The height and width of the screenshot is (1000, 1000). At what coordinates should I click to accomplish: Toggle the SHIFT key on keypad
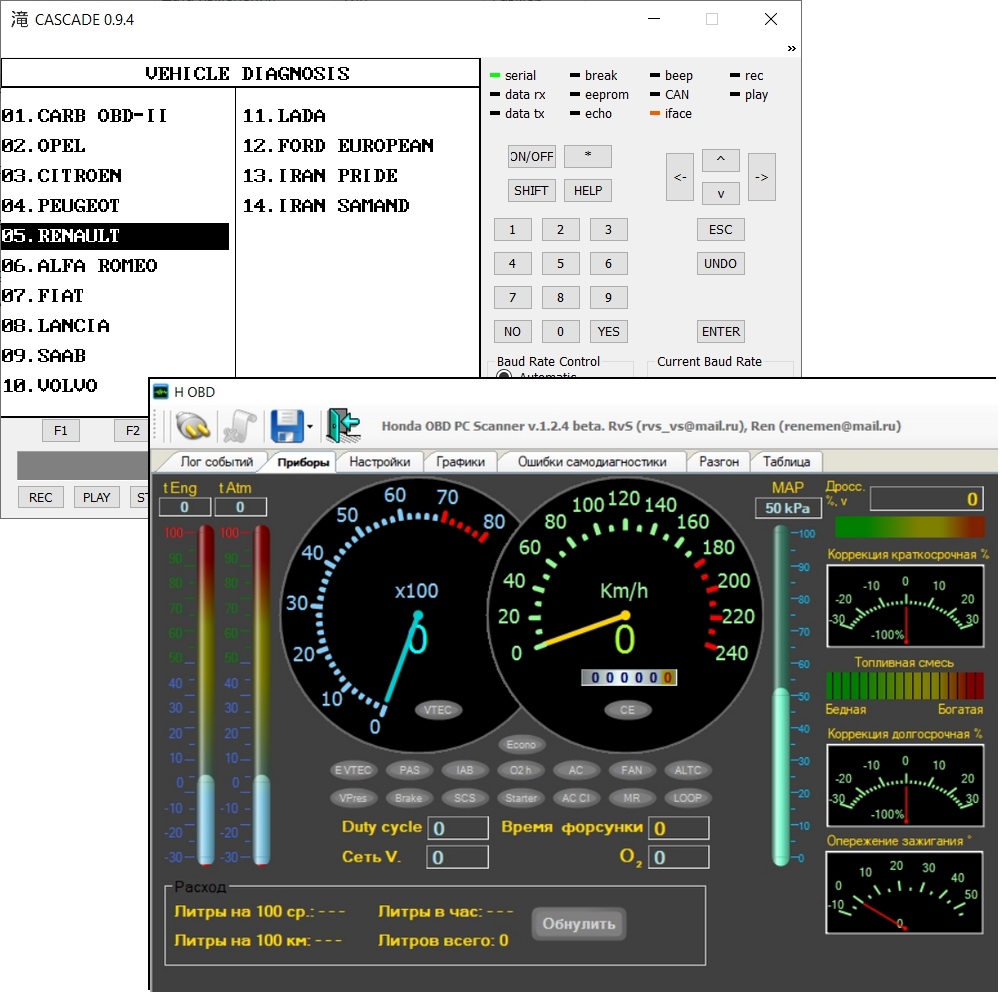point(531,191)
